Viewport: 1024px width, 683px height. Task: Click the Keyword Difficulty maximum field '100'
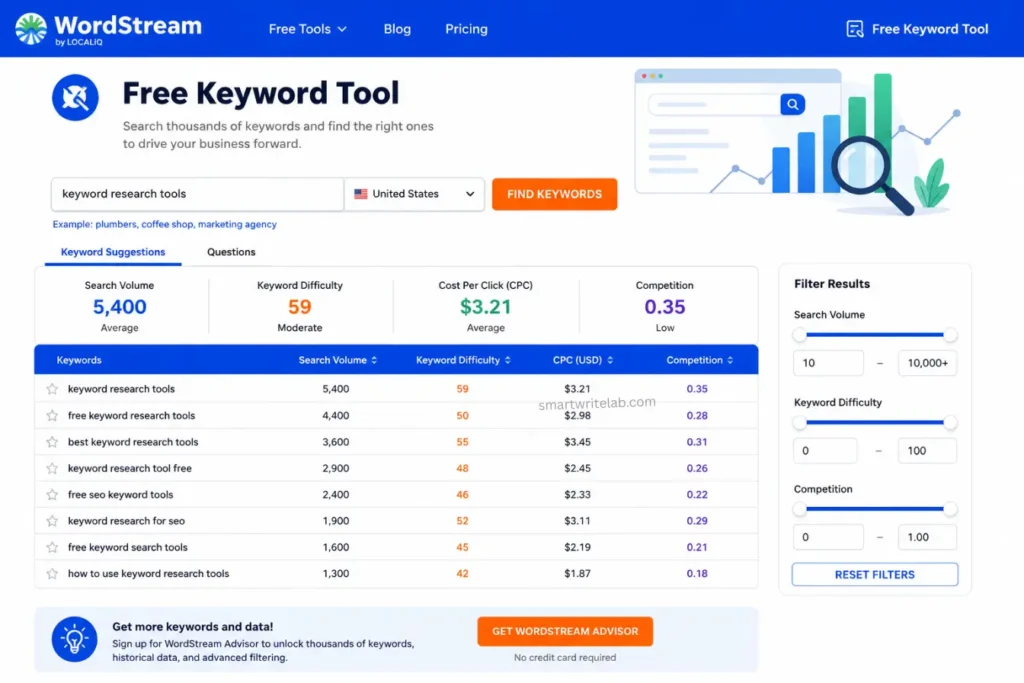pyautogui.click(x=927, y=451)
